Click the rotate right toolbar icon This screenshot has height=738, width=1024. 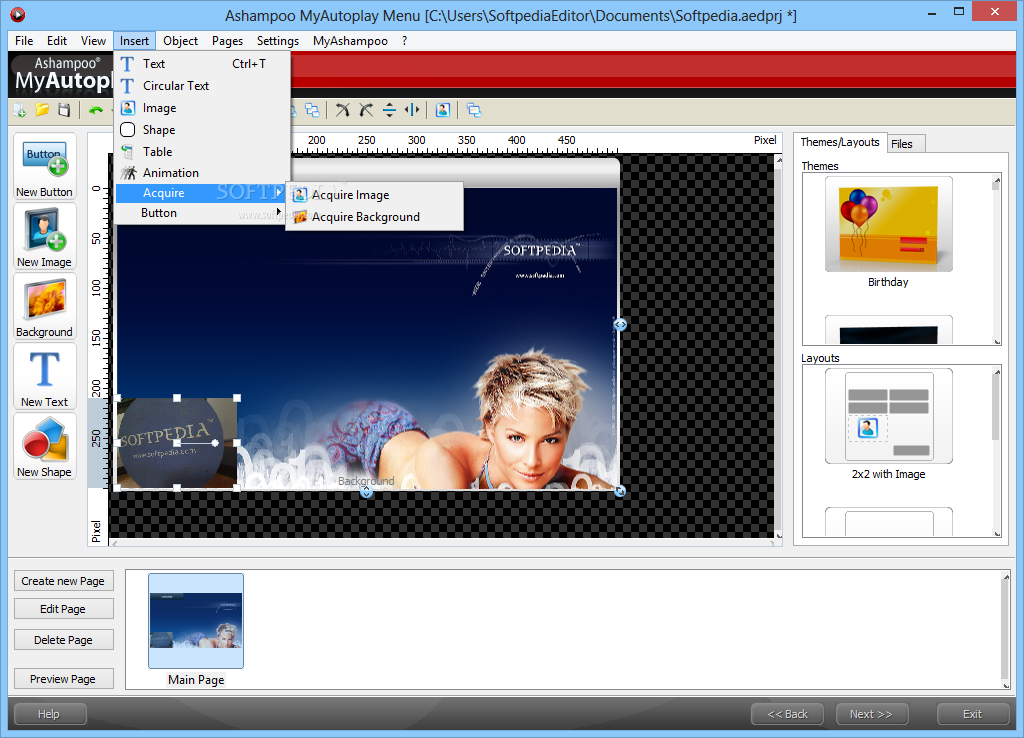366,110
